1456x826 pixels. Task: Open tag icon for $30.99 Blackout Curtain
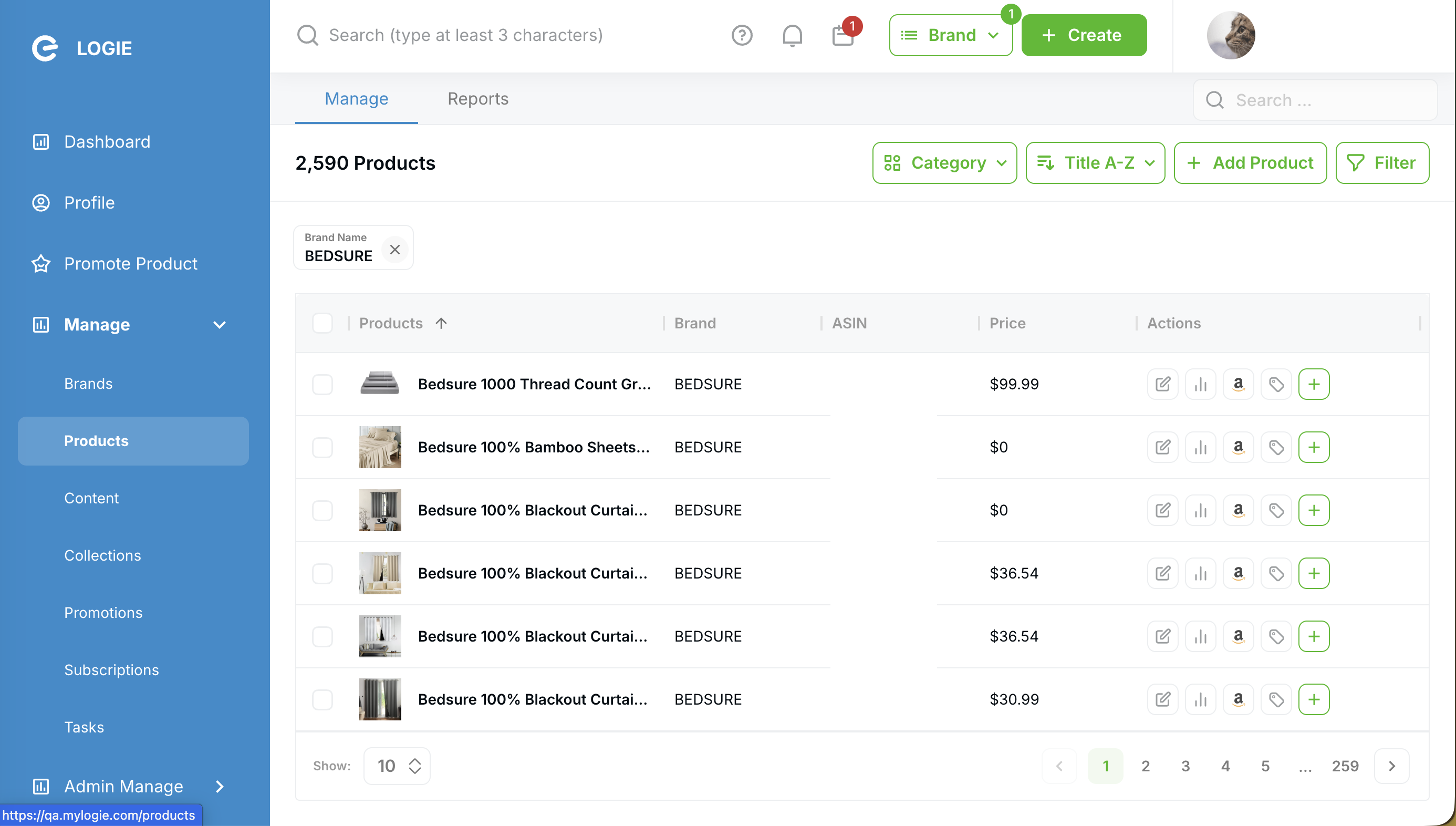coord(1276,699)
